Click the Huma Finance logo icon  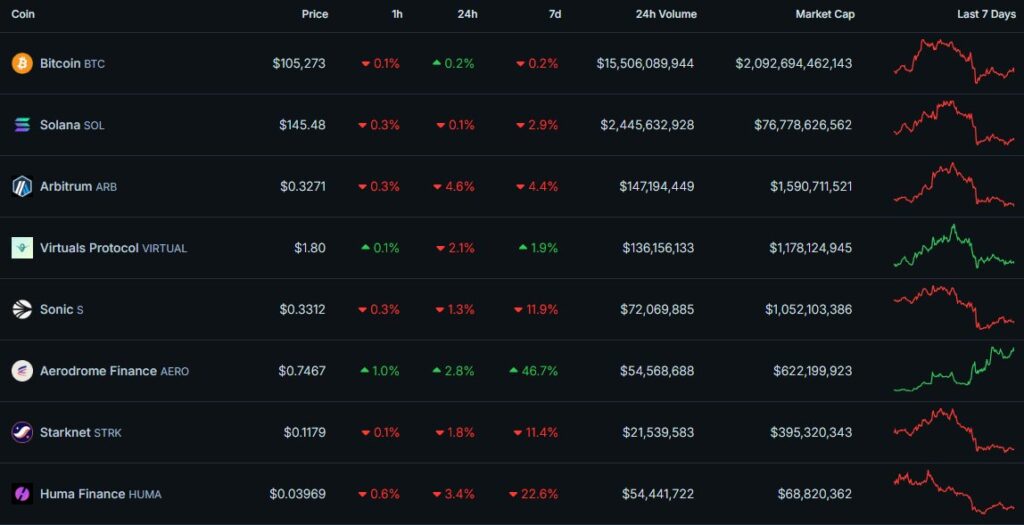[22, 494]
